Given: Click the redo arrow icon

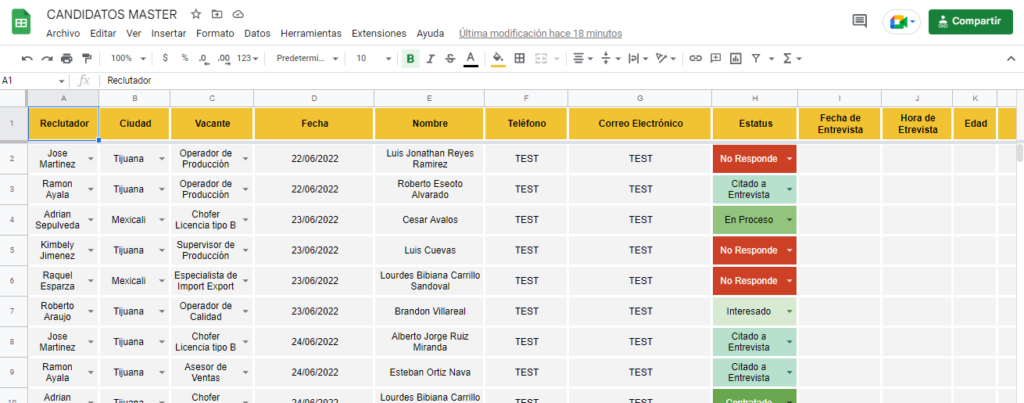Looking at the screenshot, I should 46,59.
